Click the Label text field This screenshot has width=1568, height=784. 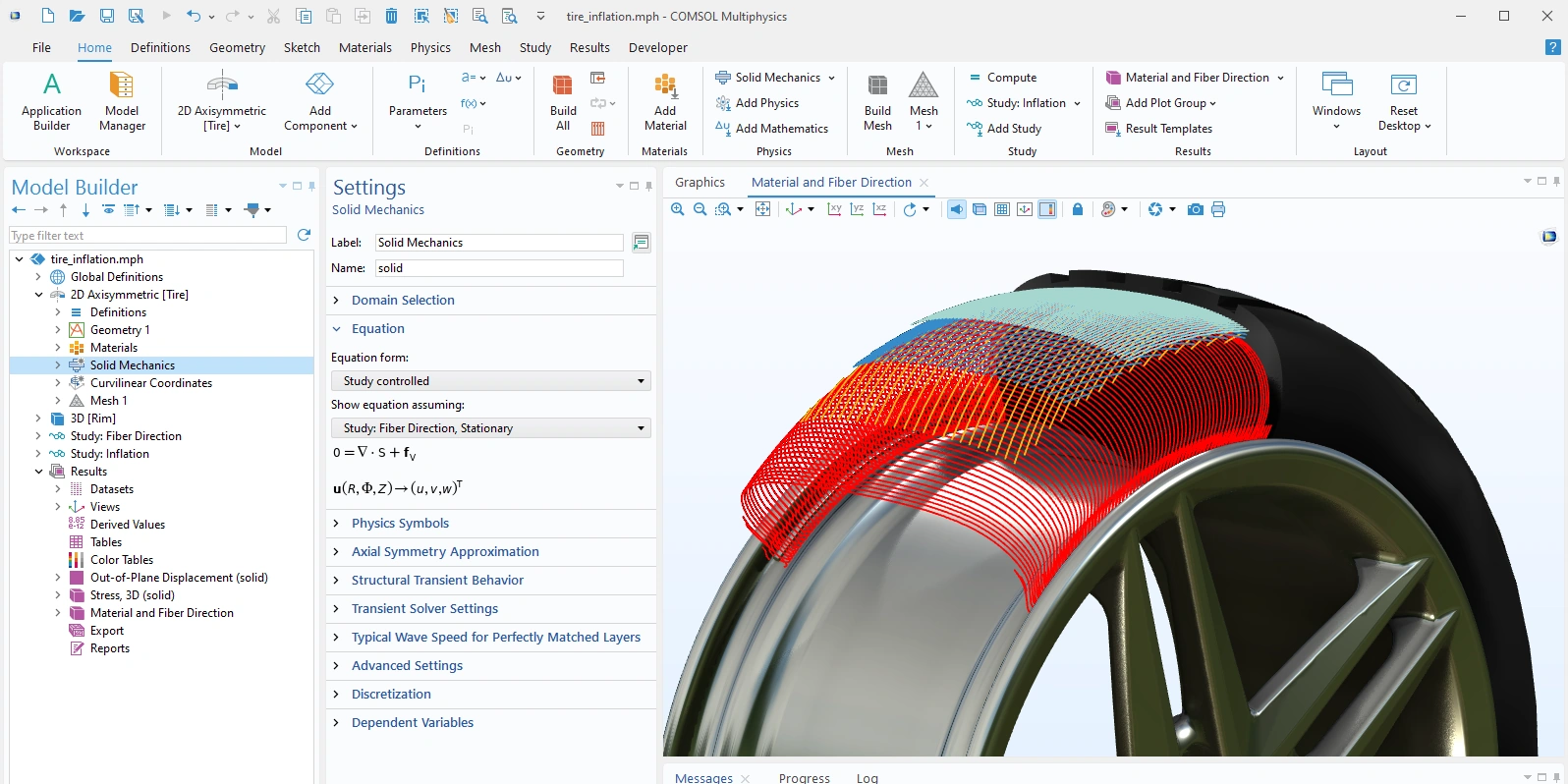[498, 243]
